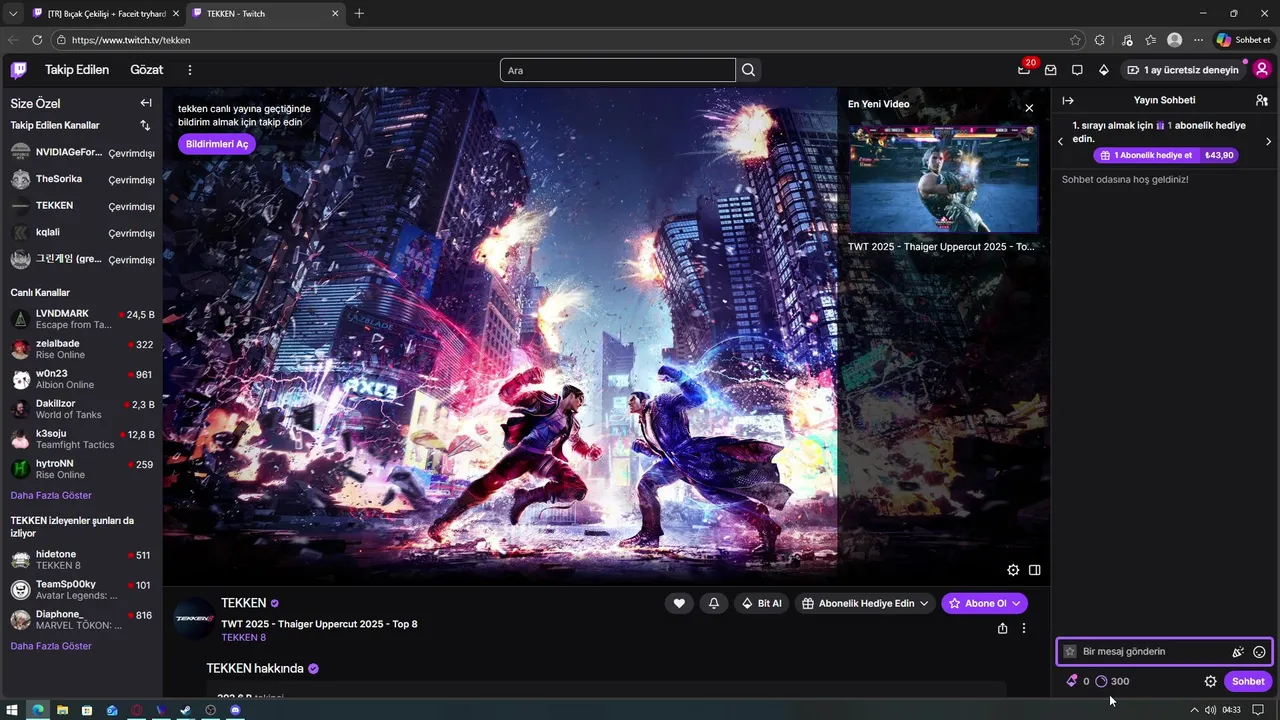The width and height of the screenshot is (1280, 720).
Task: Open NVIDIAGeForce followed channel in sidebar
Action: pos(82,152)
